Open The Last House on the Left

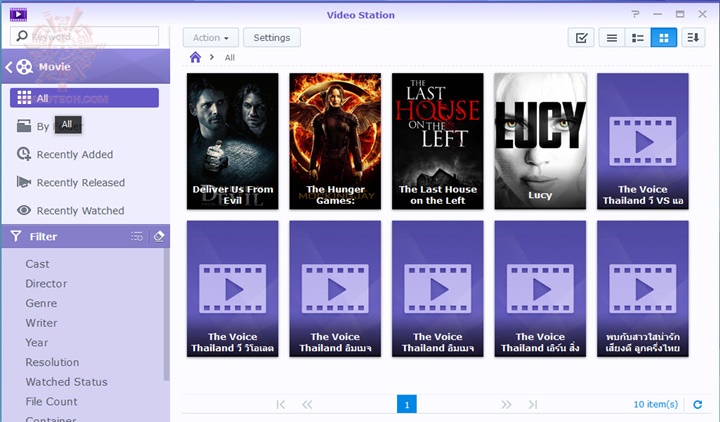(x=438, y=141)
